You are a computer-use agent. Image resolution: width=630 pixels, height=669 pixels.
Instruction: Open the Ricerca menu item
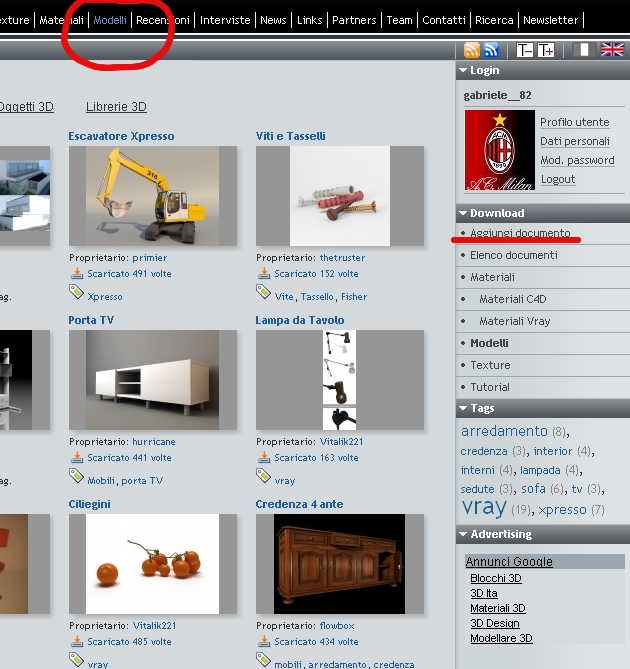[x=494, y=20]
